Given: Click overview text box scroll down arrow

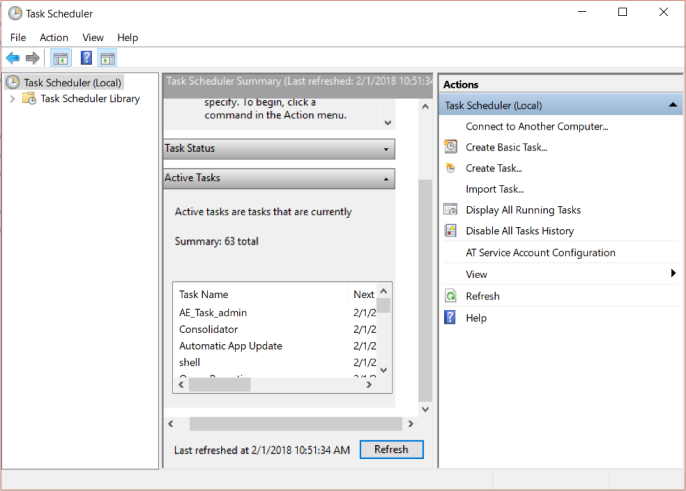Looking at the screenshot, I should (388, 123).
